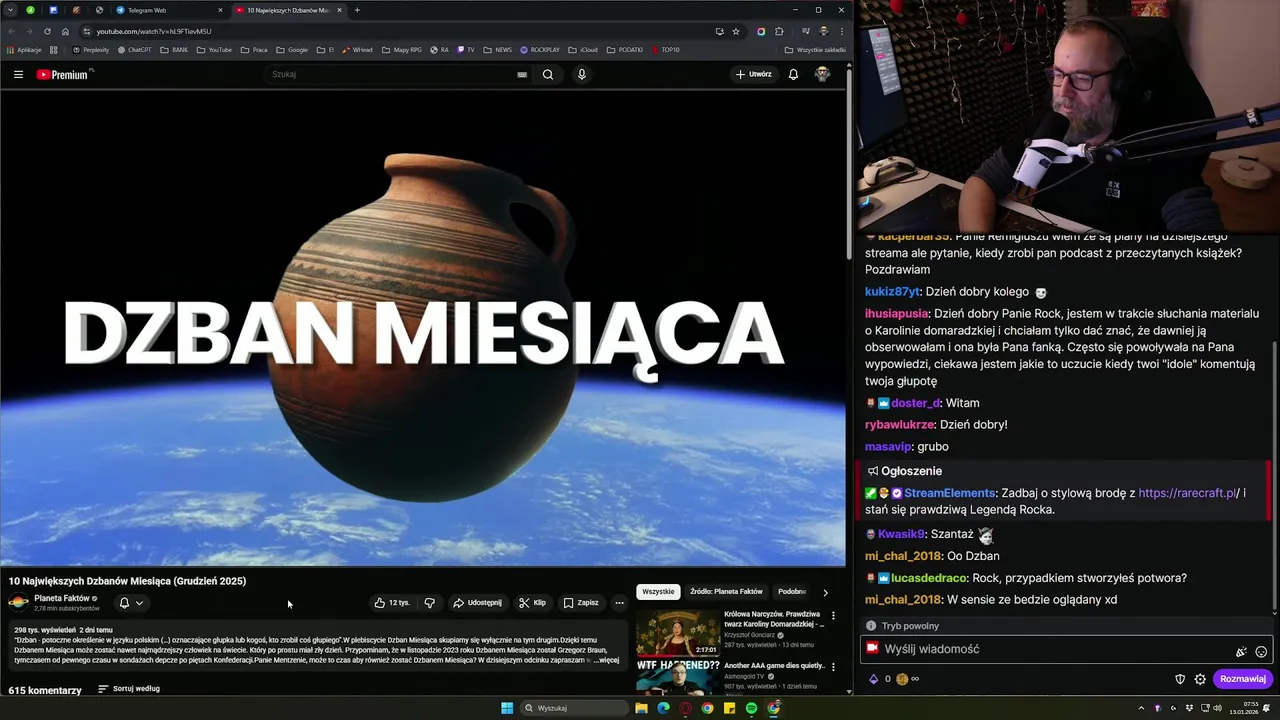The width and height of the screenshot is (1280, 720).
Task: Start voice search with the microphone
Action: 581,74
